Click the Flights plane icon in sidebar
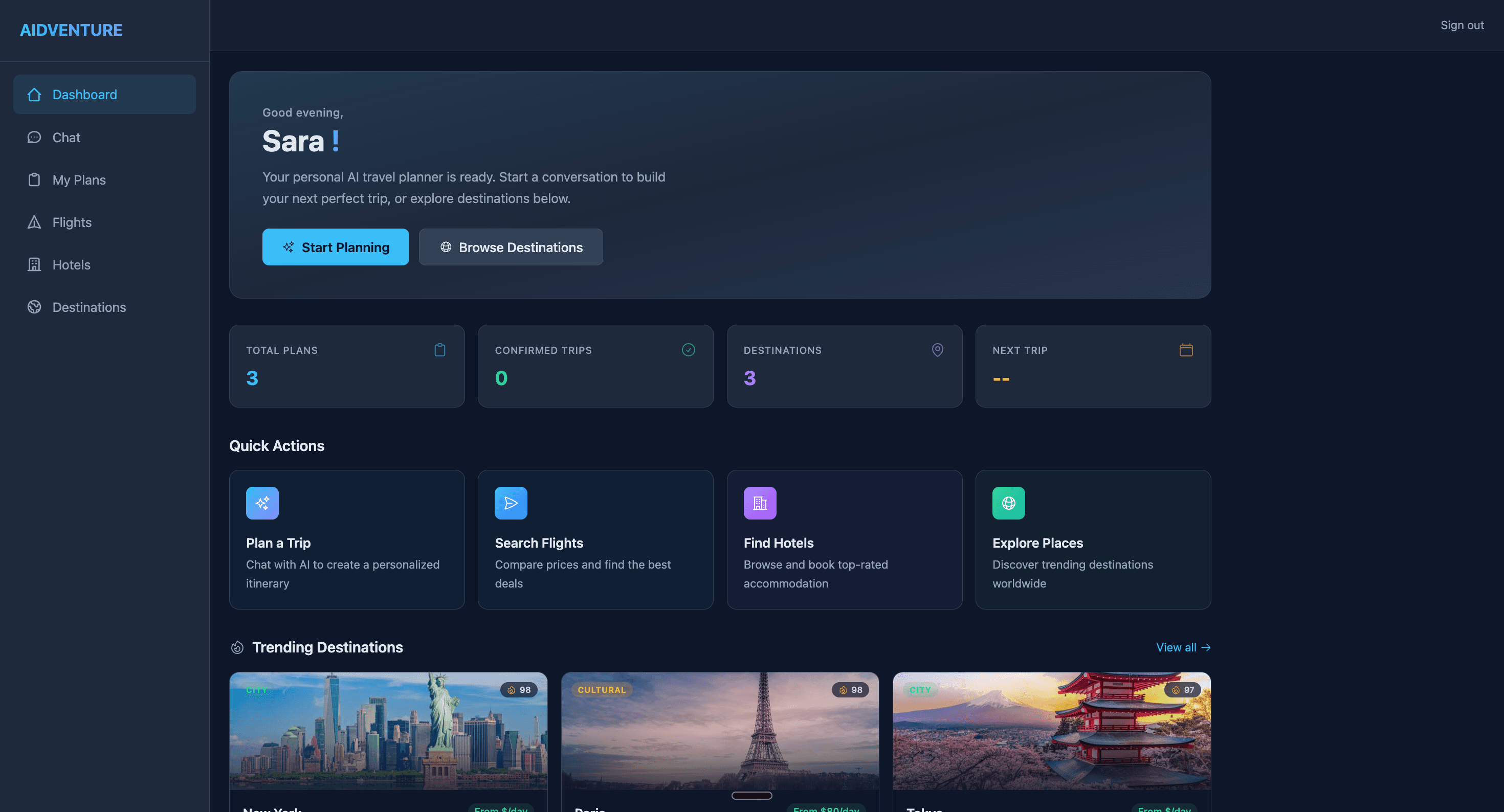 pos(34,222)
